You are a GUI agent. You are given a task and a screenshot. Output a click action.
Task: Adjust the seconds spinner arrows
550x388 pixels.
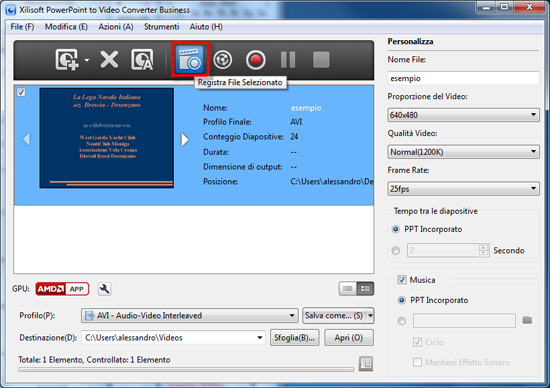pos(483,250)
